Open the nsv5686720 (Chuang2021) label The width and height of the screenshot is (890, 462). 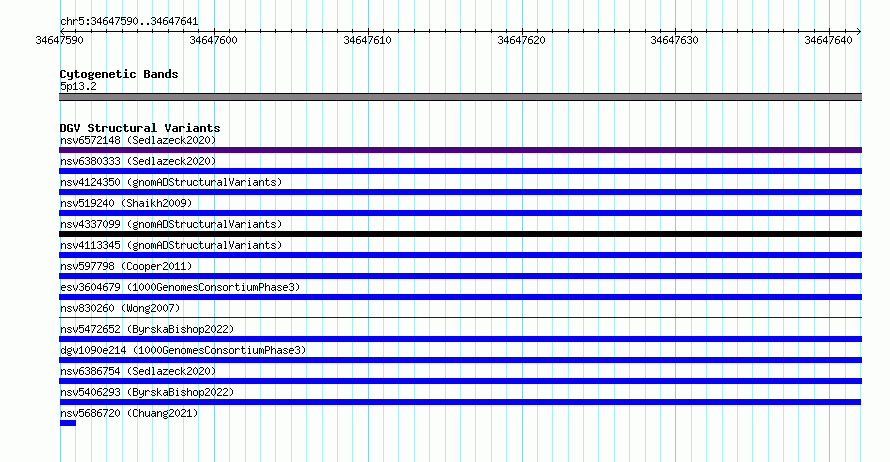click(x=129, y=413)
